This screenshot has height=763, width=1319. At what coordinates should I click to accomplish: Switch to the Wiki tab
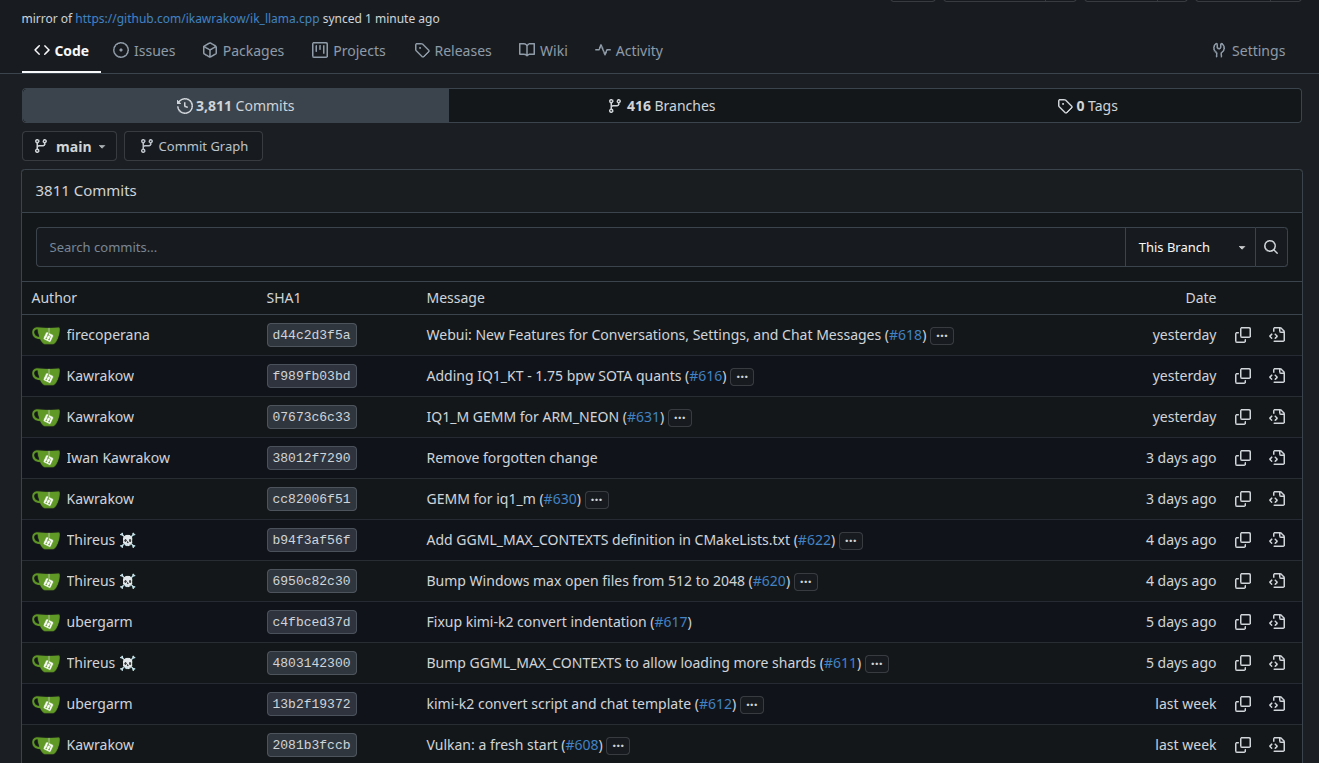[x=543, y=51]
